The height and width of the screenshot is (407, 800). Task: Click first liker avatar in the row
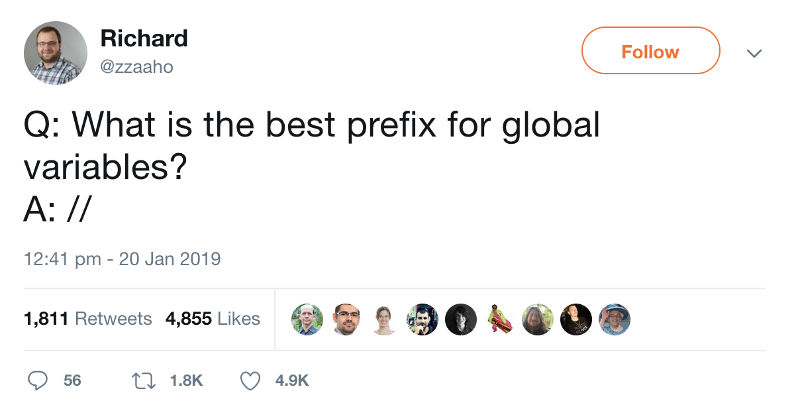[307, 319]
